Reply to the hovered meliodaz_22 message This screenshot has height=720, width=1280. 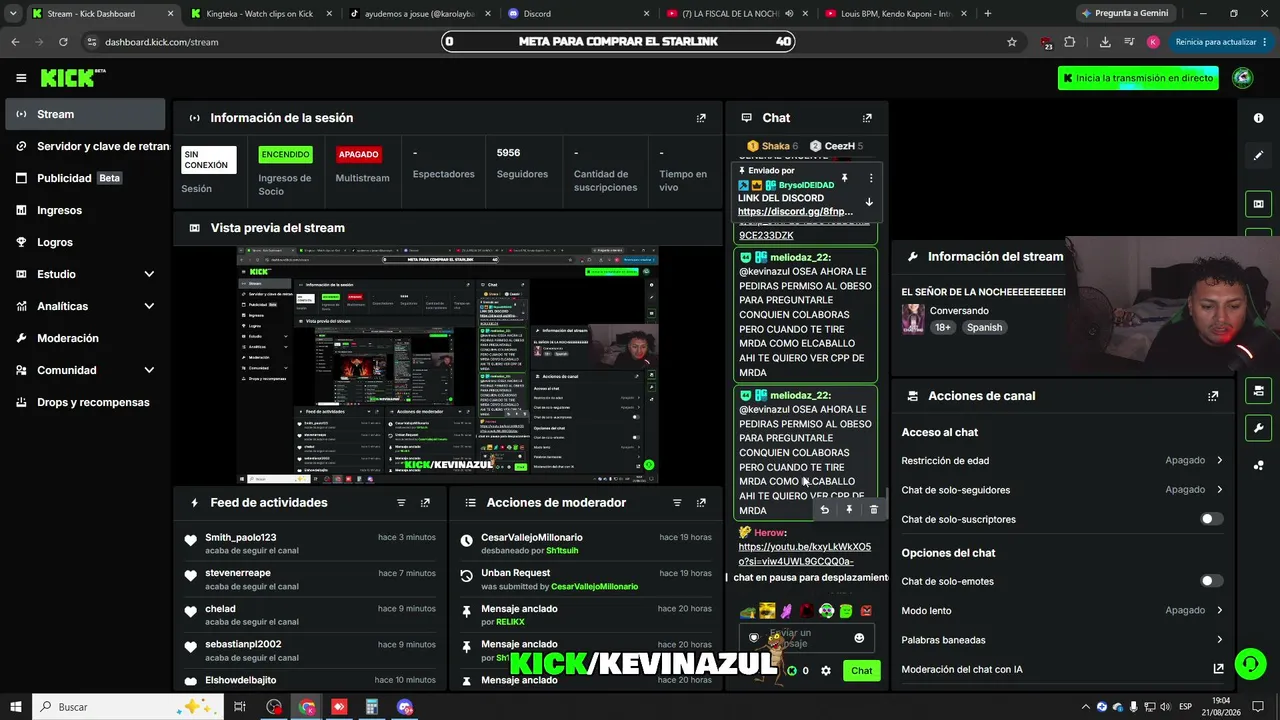pyautogui.click(x=824, y=510)
